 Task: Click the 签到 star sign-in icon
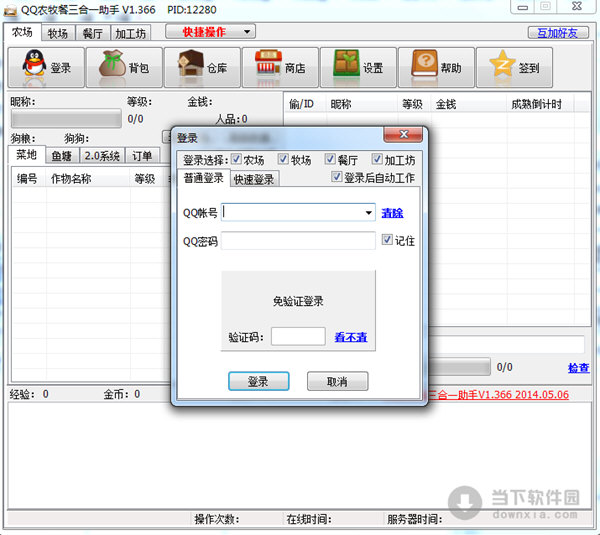coord(514,68)
